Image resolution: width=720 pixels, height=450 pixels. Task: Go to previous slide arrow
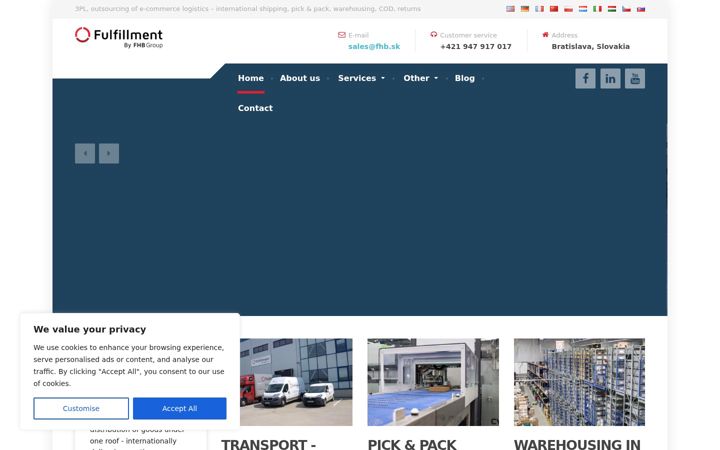point(85,153)
